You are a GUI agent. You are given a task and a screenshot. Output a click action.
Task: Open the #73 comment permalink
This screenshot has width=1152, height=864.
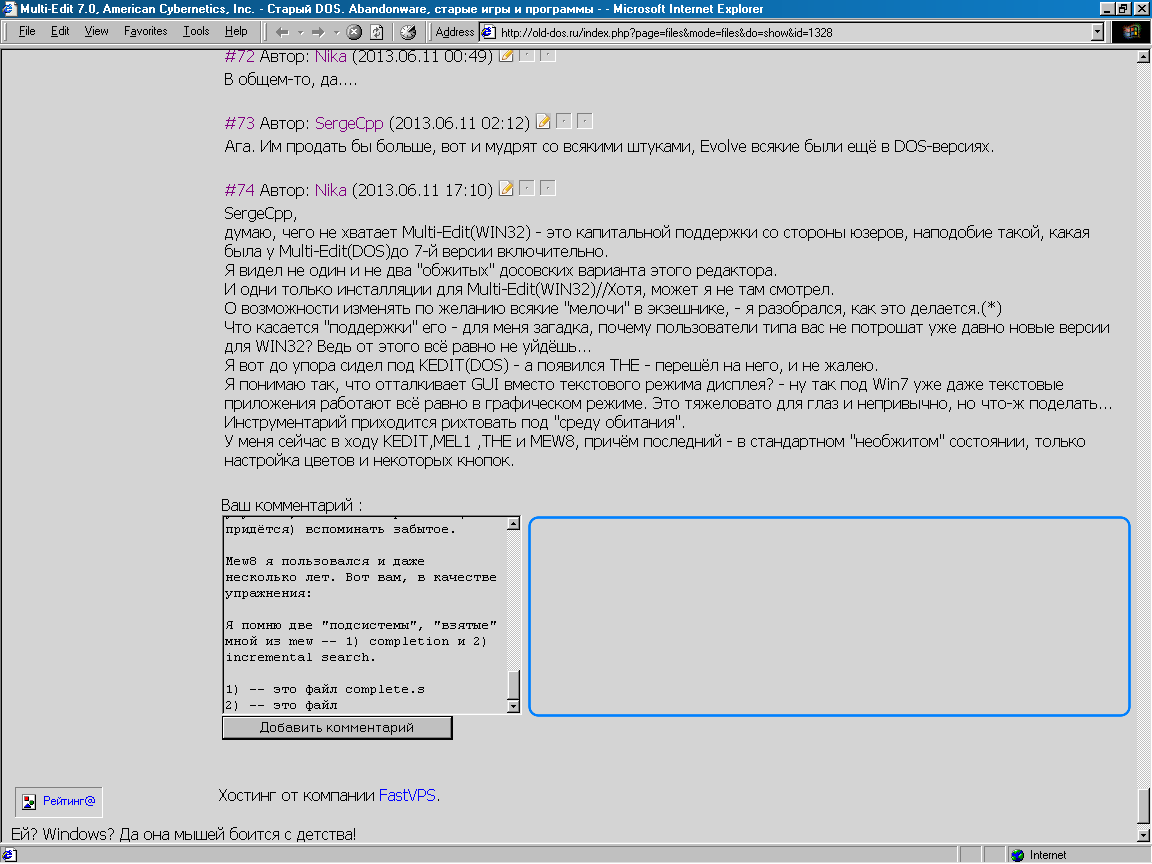[x=240, y=123]
